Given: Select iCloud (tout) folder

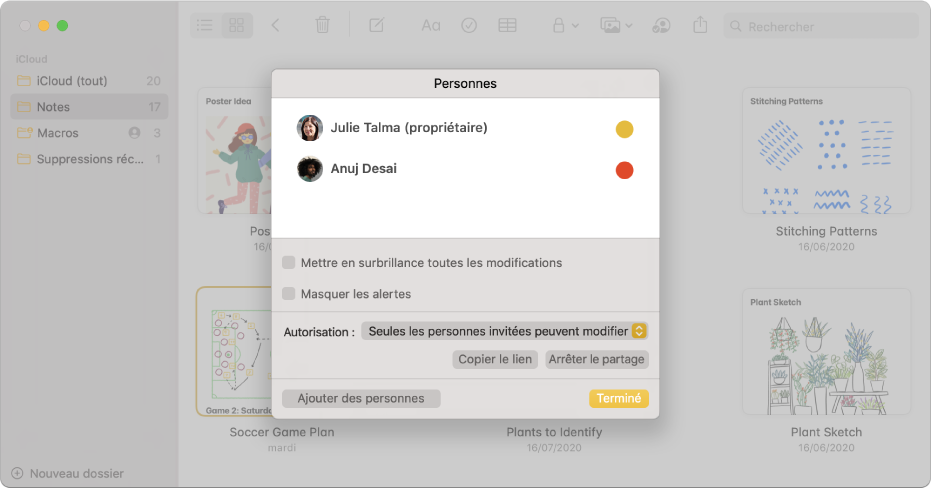Looking at the screenshot, I should pyautogui.click(x=89, y=81).
